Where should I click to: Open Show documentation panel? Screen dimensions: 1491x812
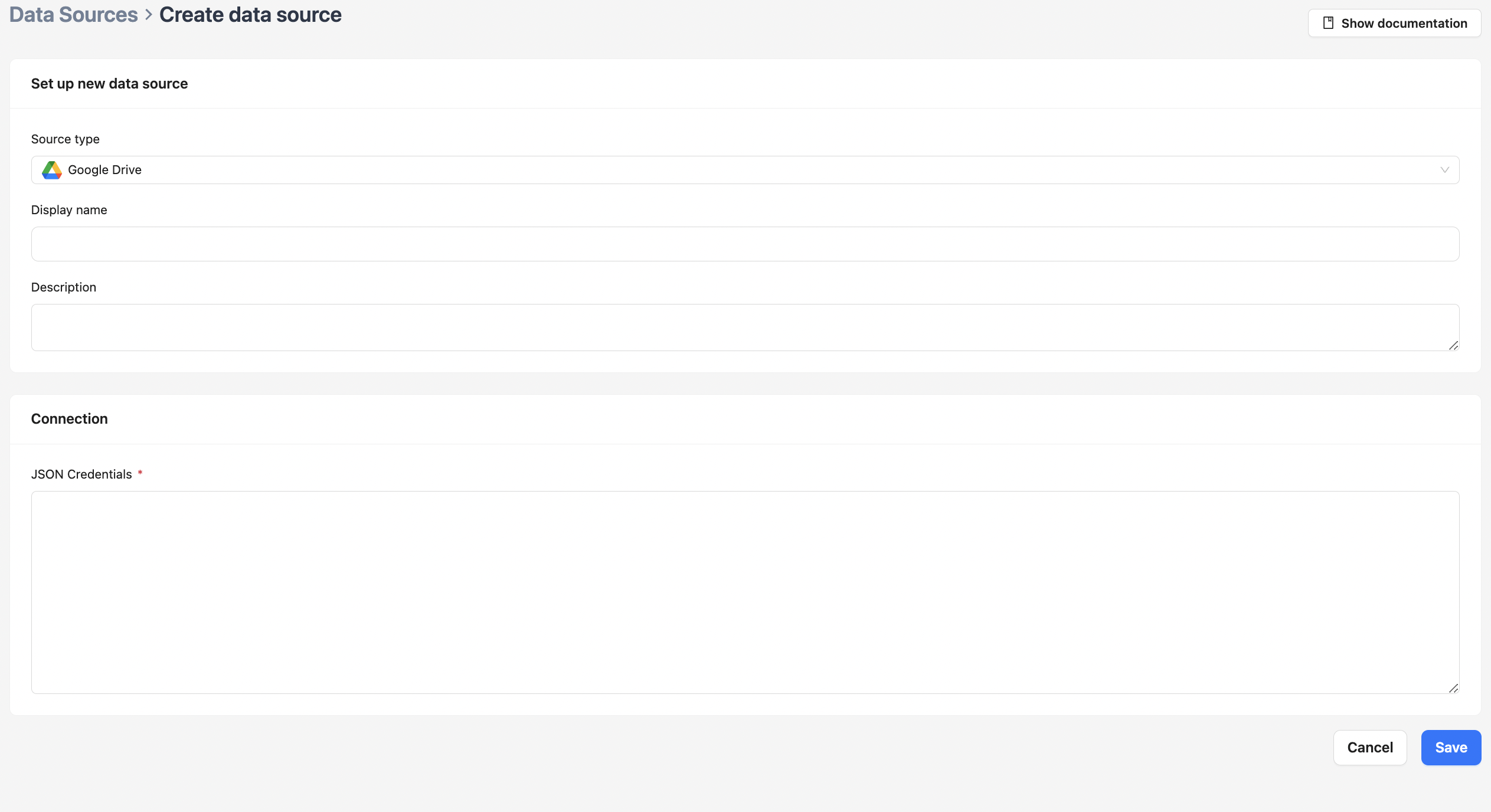[1395, 23]
